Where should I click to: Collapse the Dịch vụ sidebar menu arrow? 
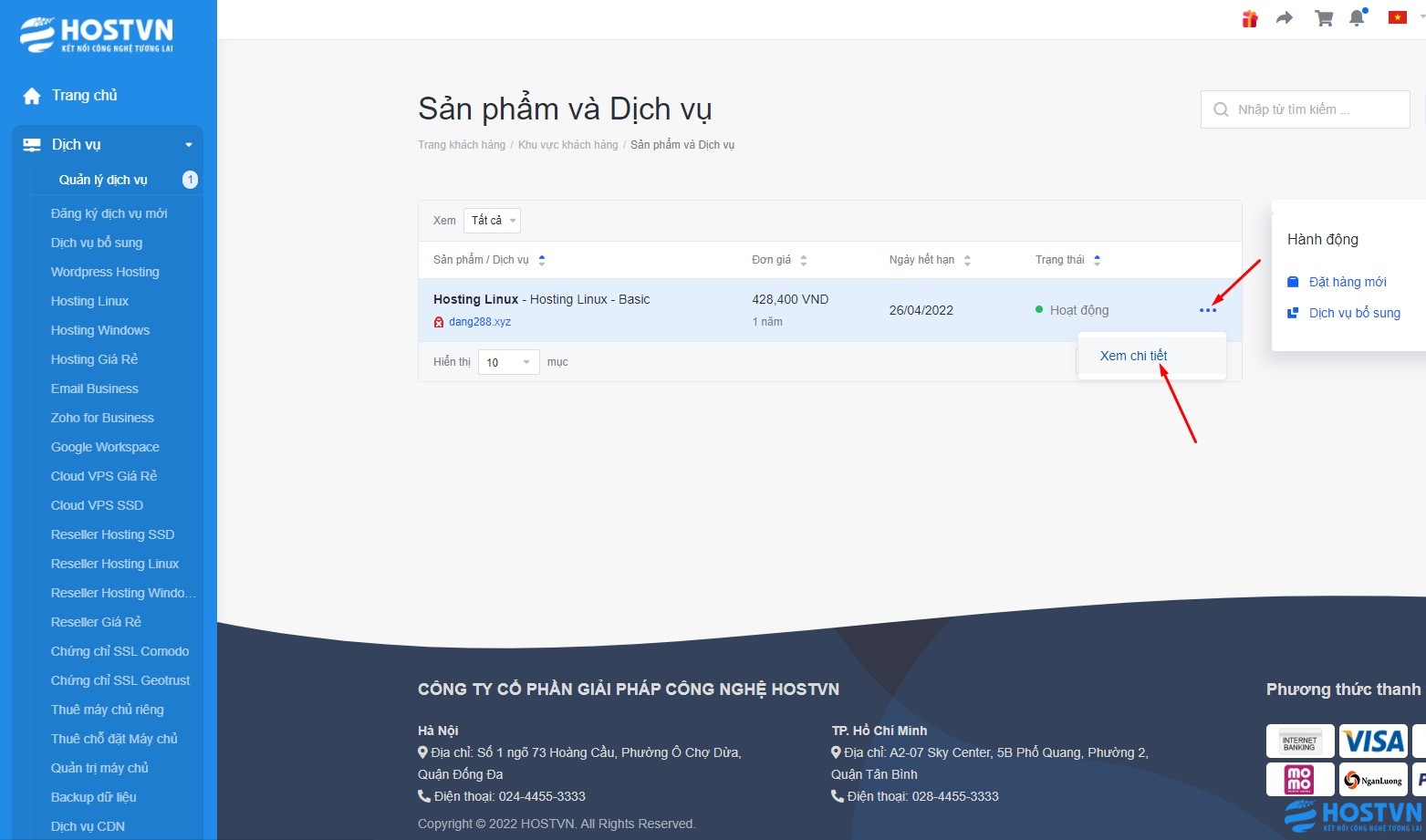[x=189, y=145]
